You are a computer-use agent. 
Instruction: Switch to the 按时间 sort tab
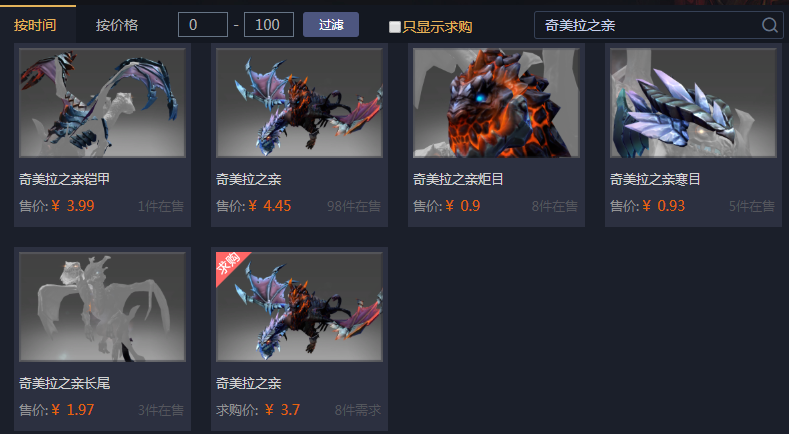[35, 25]
